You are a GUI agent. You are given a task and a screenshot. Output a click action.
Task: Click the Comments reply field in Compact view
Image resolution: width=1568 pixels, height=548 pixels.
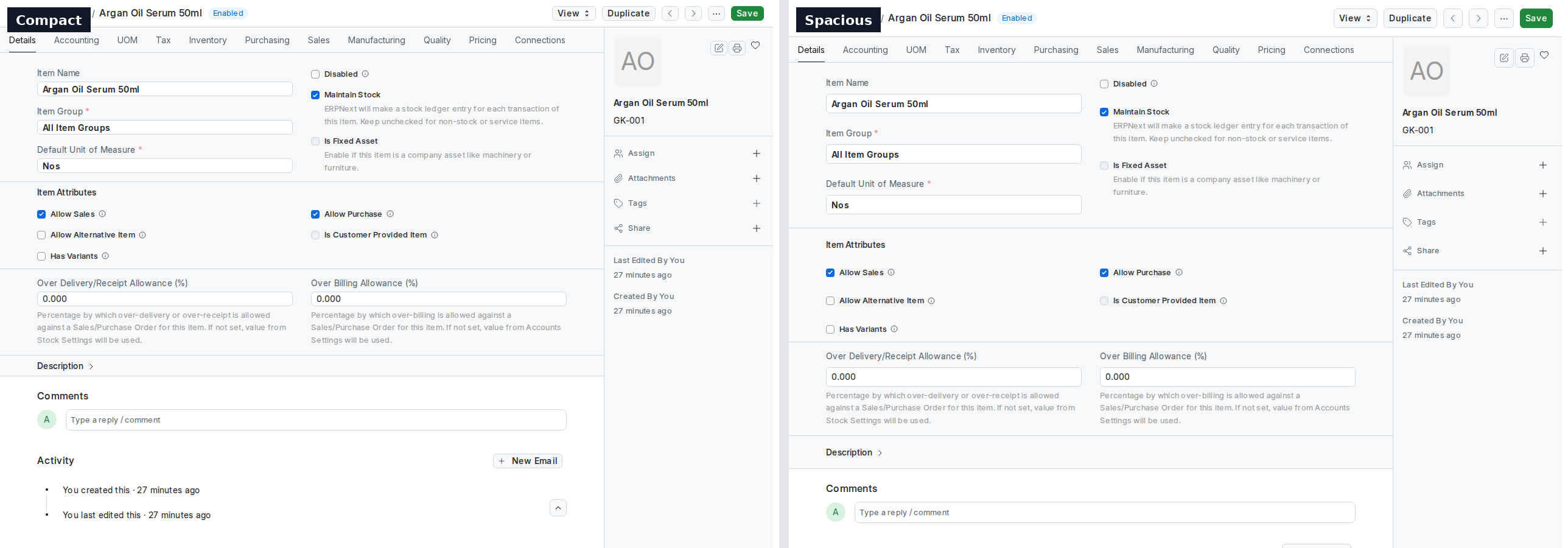pos(316,420)
